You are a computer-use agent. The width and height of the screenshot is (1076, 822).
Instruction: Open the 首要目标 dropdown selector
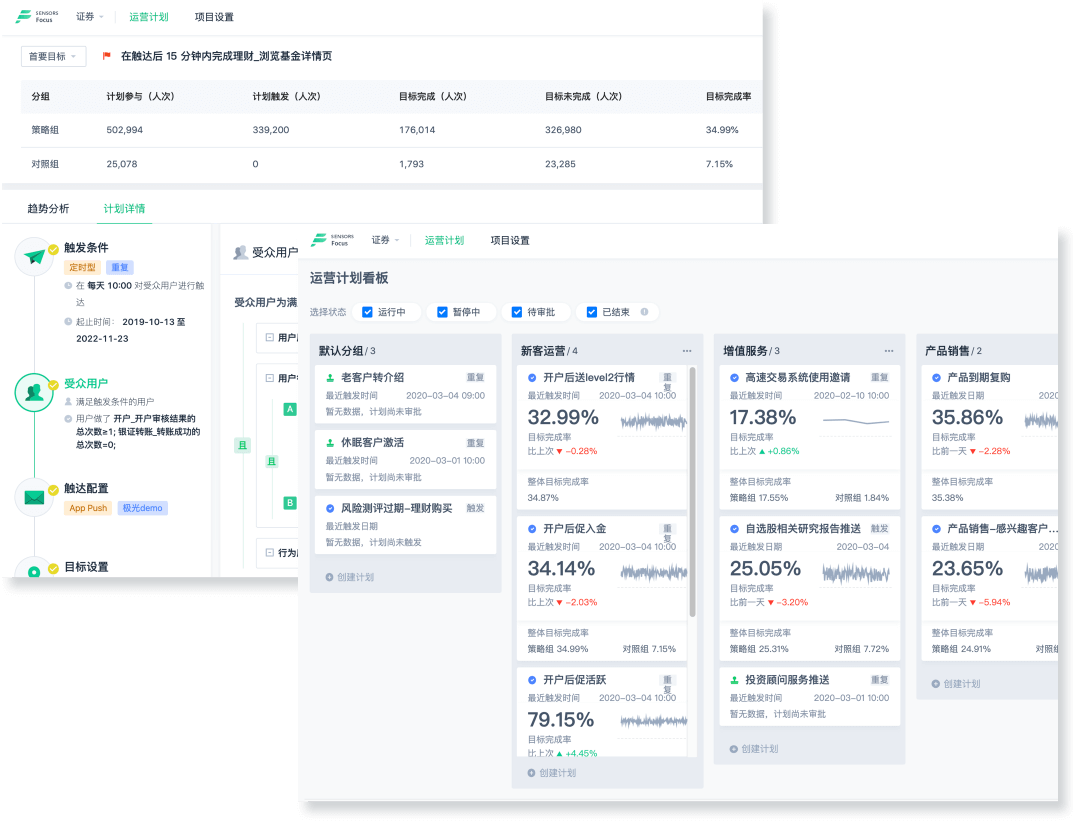54,57
